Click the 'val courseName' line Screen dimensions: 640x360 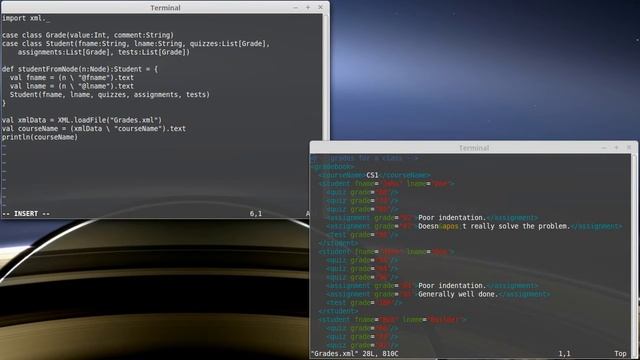pyautogui.click(x=94, y=129)
